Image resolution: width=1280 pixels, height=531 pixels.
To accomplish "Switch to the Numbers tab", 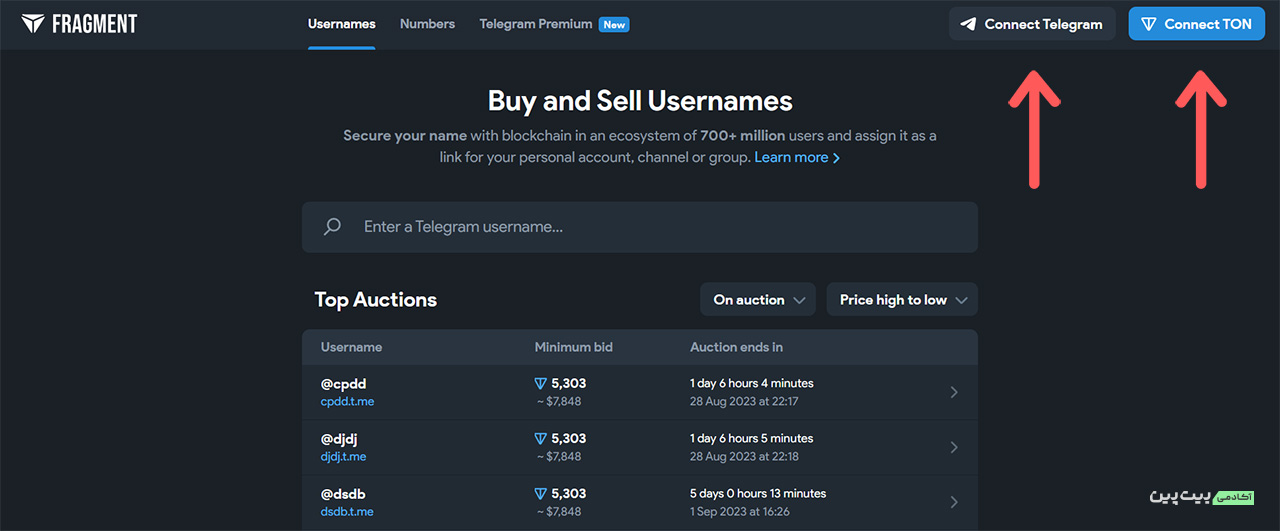I will [427, 24].
